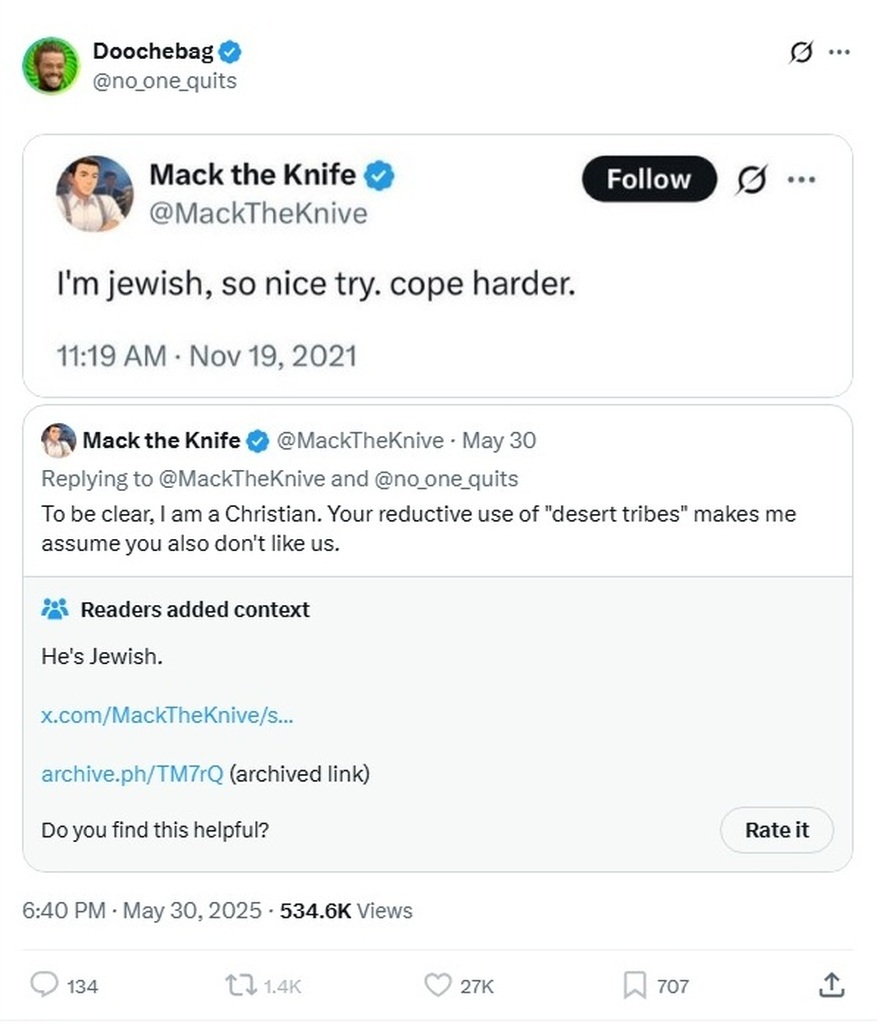Click the reply comment icon
This screenshot has height=1024, width=877.
click(45, 985)
